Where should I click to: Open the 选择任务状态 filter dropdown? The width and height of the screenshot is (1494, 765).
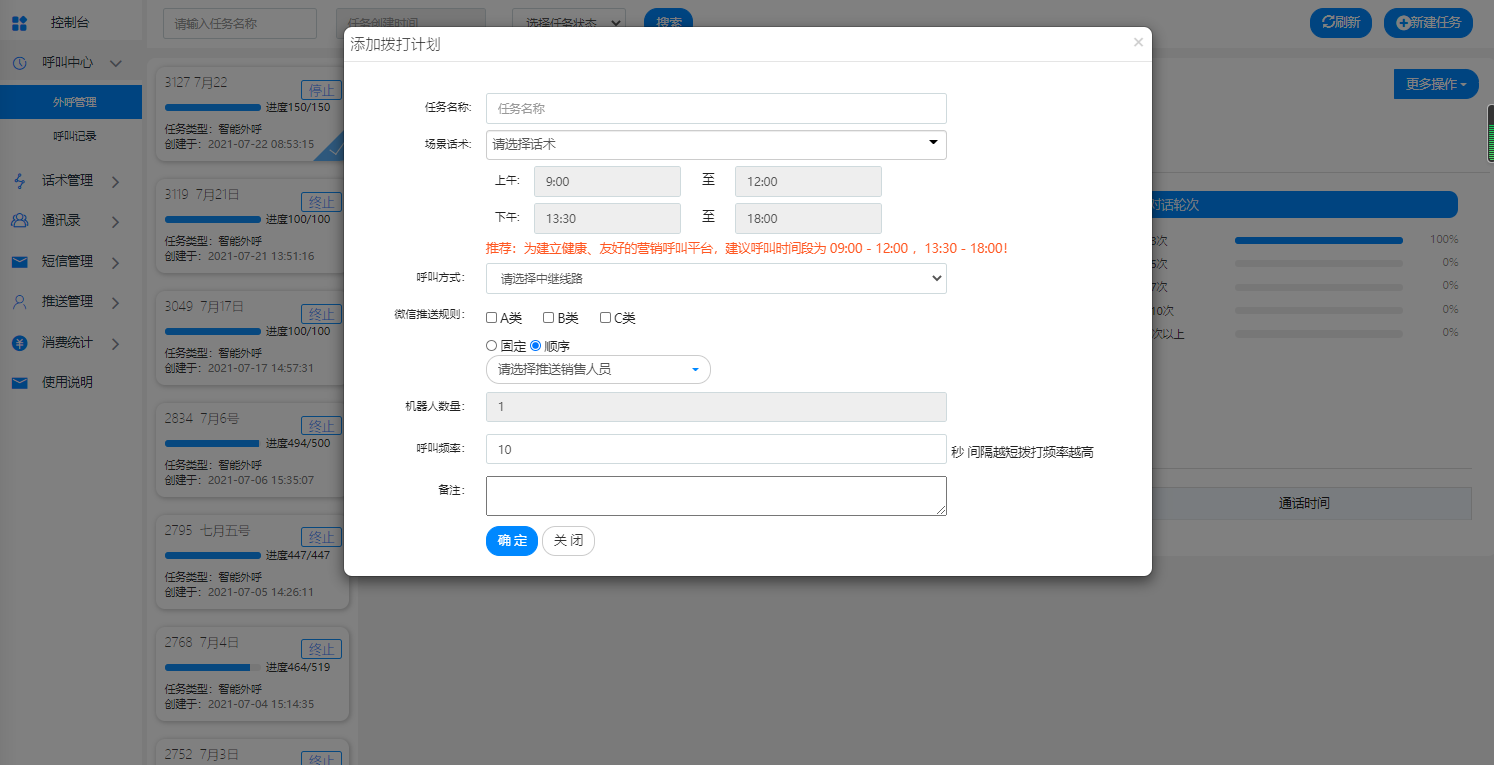click(x=569, y=22)
